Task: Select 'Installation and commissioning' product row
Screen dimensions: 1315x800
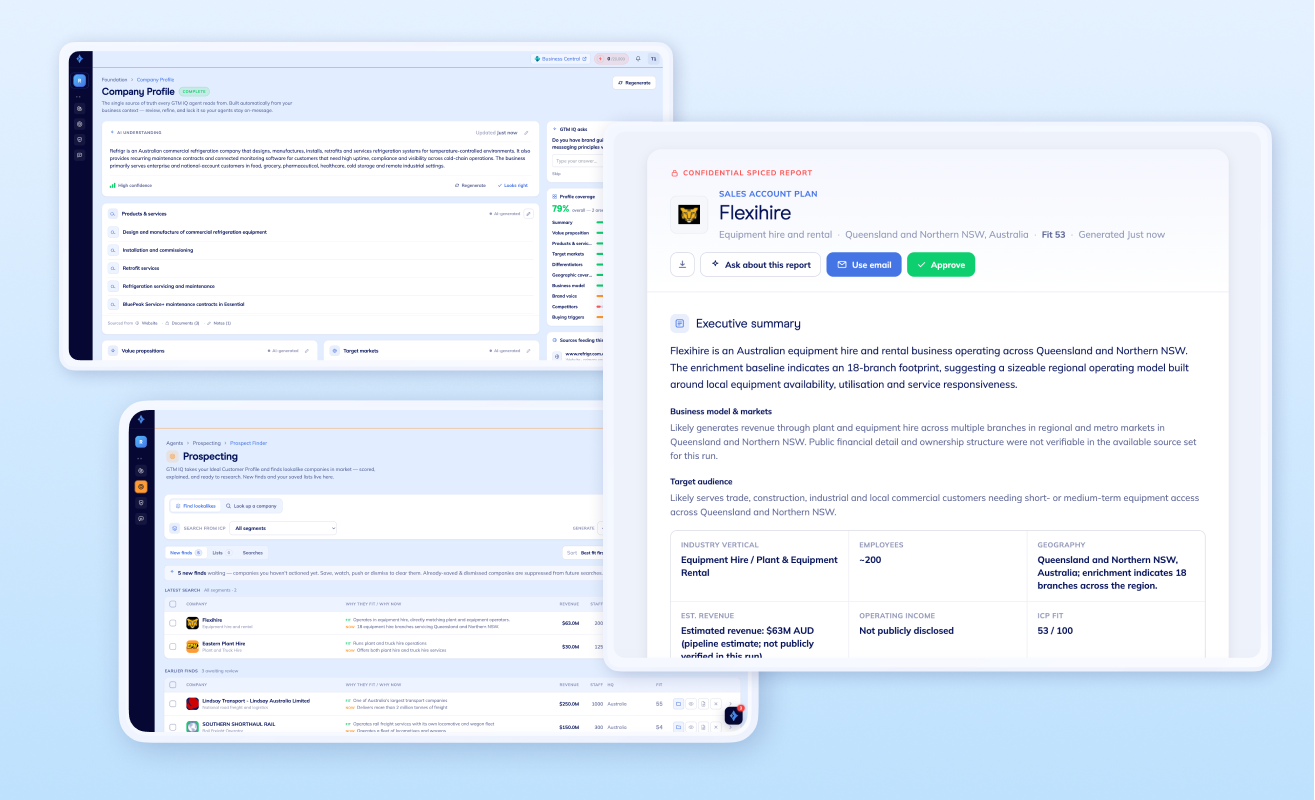Action: pos(320,250)
